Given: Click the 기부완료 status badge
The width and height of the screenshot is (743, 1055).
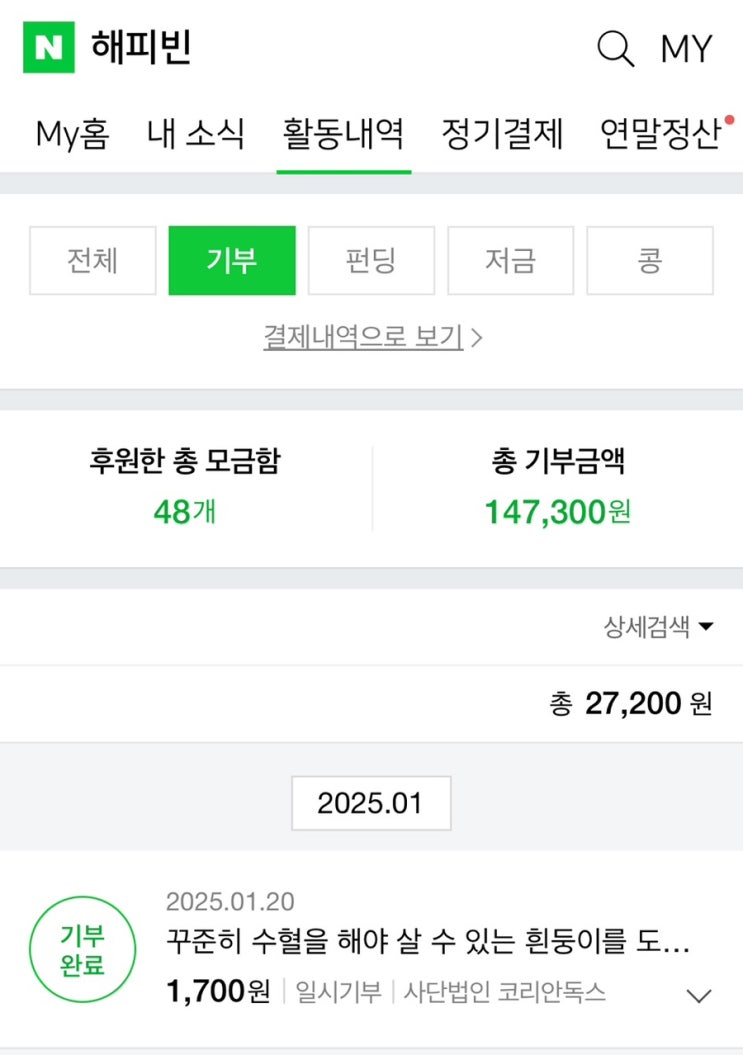Looking at the screenshot, I should (x=82, y=951).
